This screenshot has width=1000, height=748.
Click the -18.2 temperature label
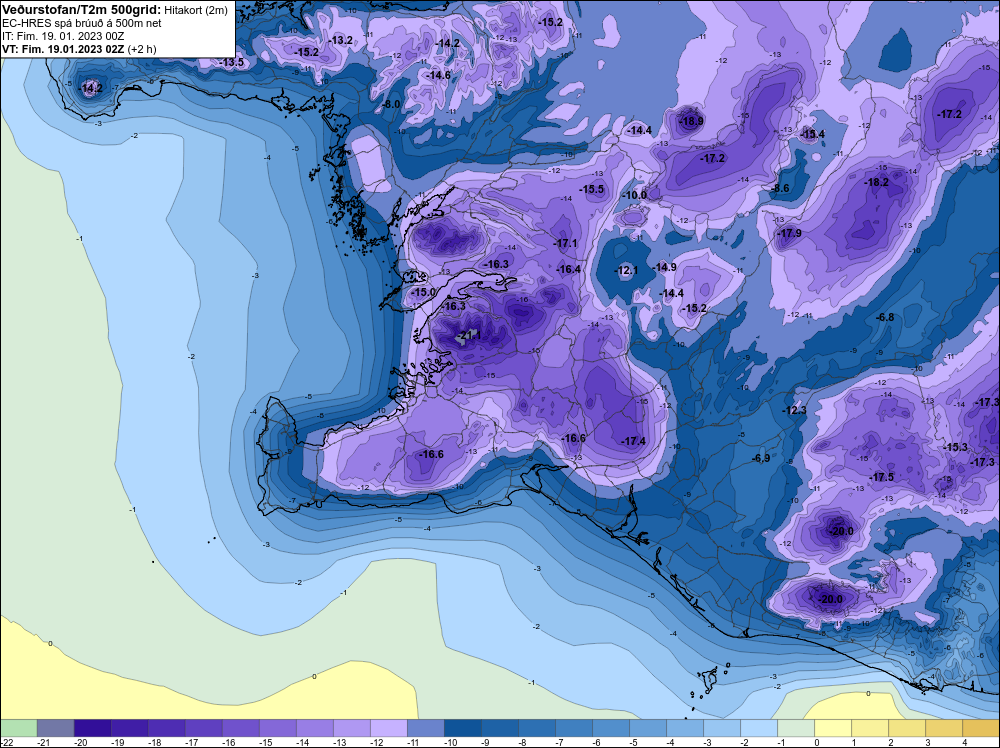click(876, 182)
